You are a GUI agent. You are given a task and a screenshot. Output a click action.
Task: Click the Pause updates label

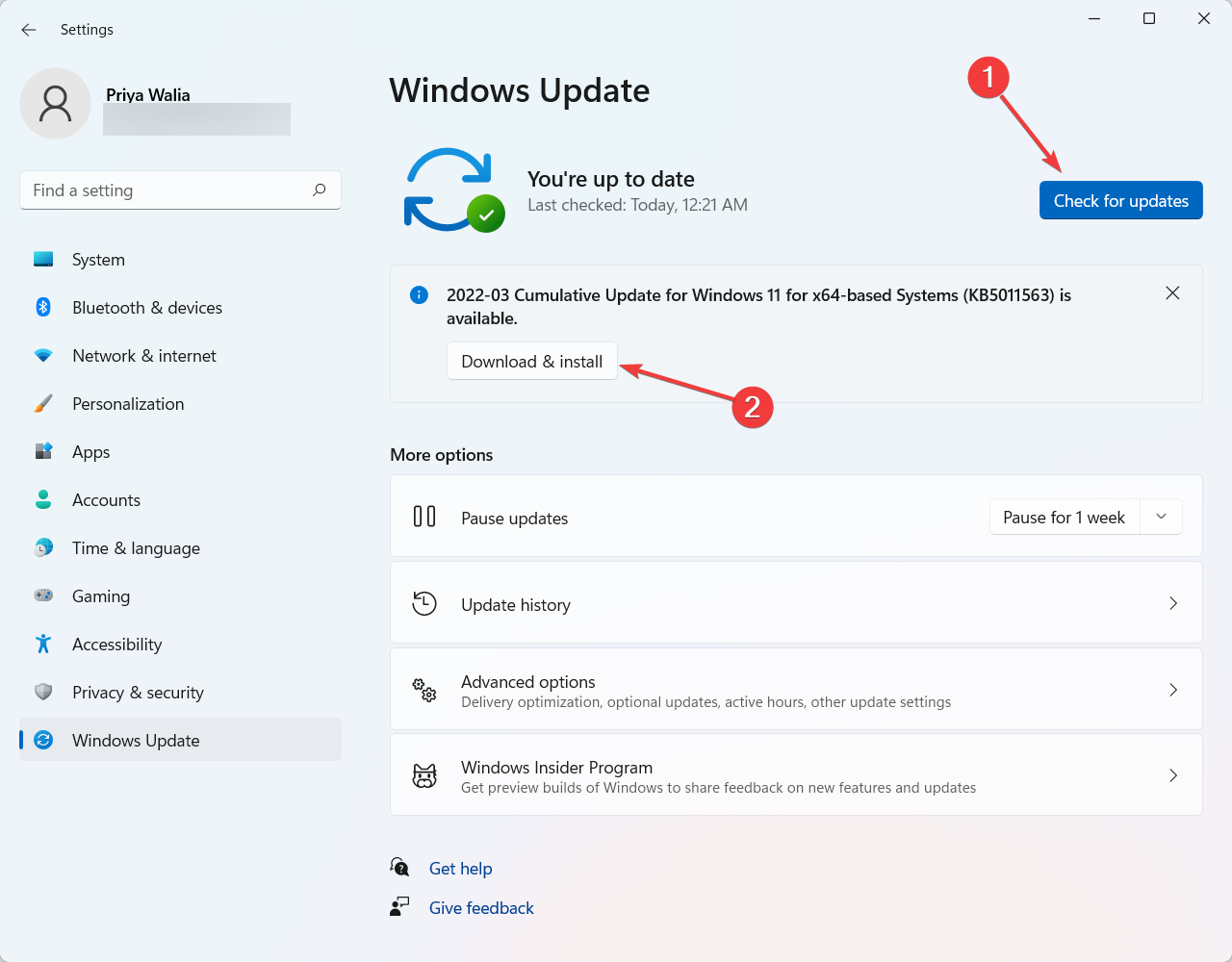[x=515, y=518]
